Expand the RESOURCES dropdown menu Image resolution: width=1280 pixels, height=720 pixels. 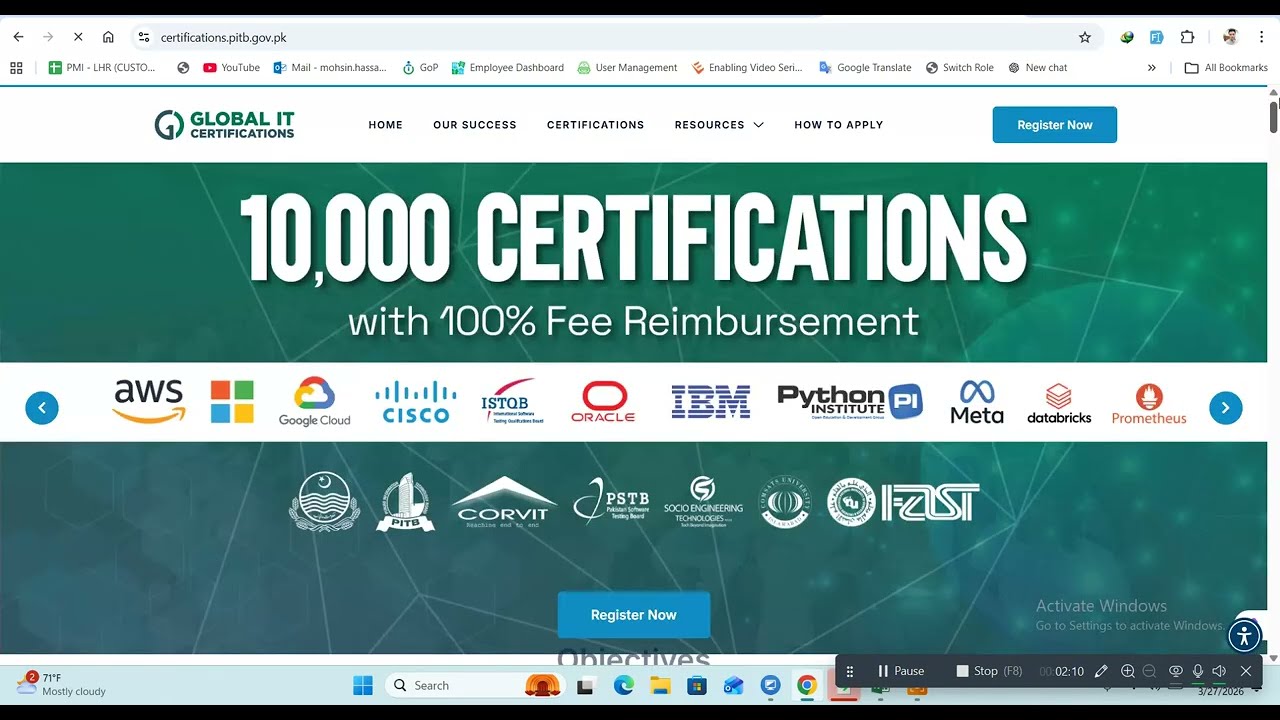[x=719, y=125]
